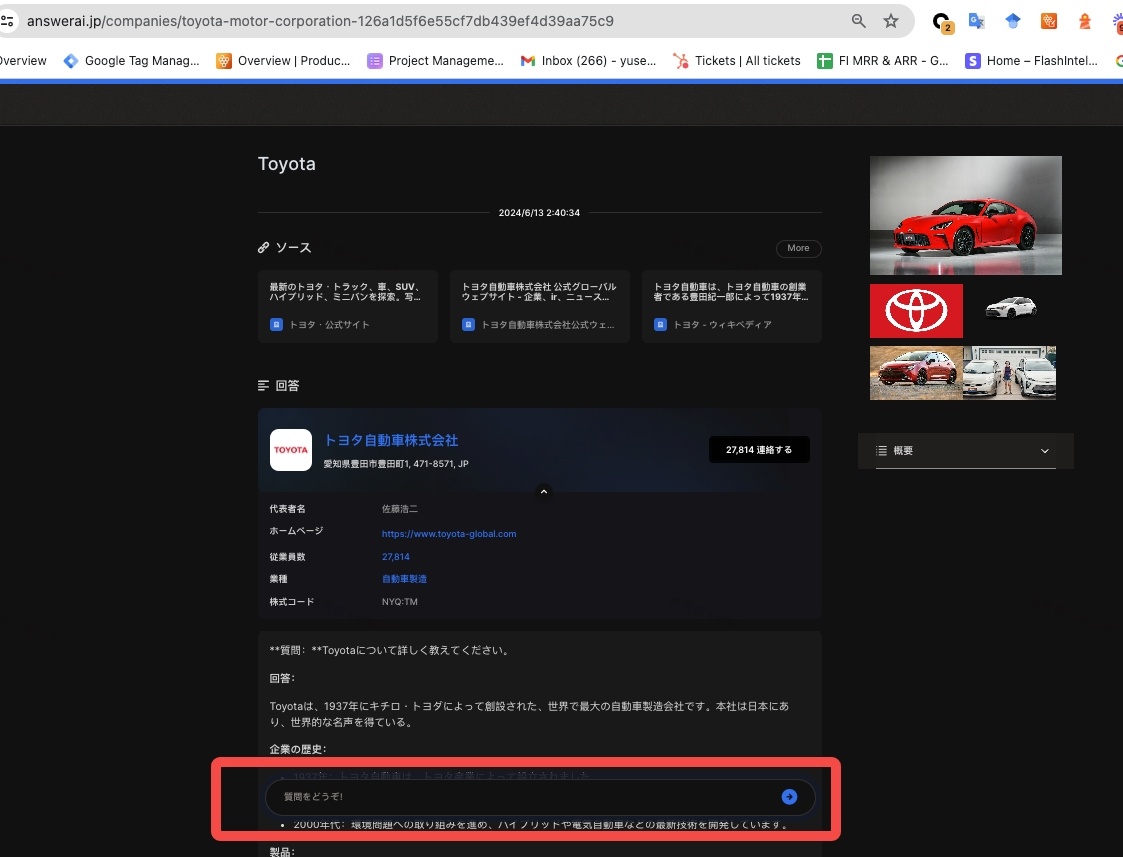Screen dimensions: 1123x857
Task: Open the Home – FlashIntel bookmark
Action: pyautogui.click(x=1031, y=61)
